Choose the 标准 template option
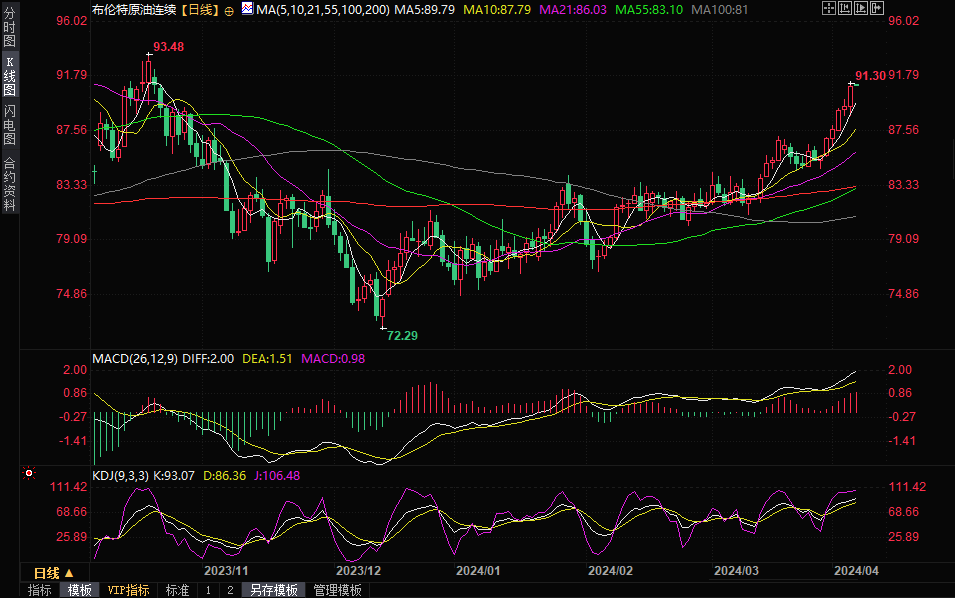 [x=177, y=590]
